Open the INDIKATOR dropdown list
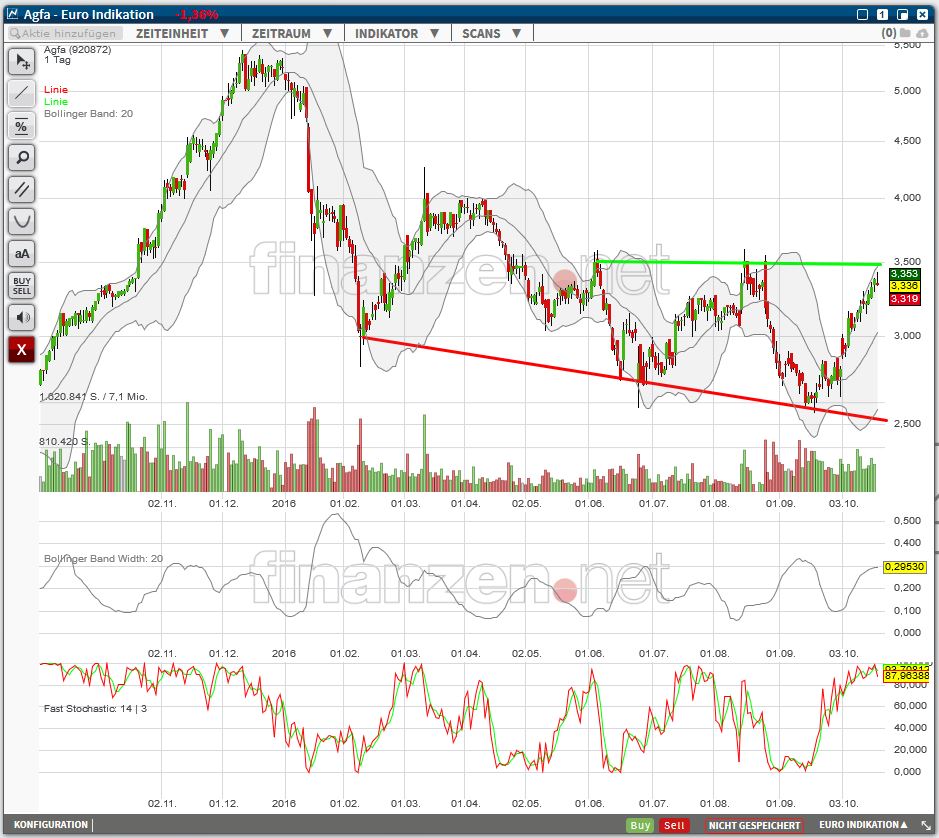 [x=397, y=33]
